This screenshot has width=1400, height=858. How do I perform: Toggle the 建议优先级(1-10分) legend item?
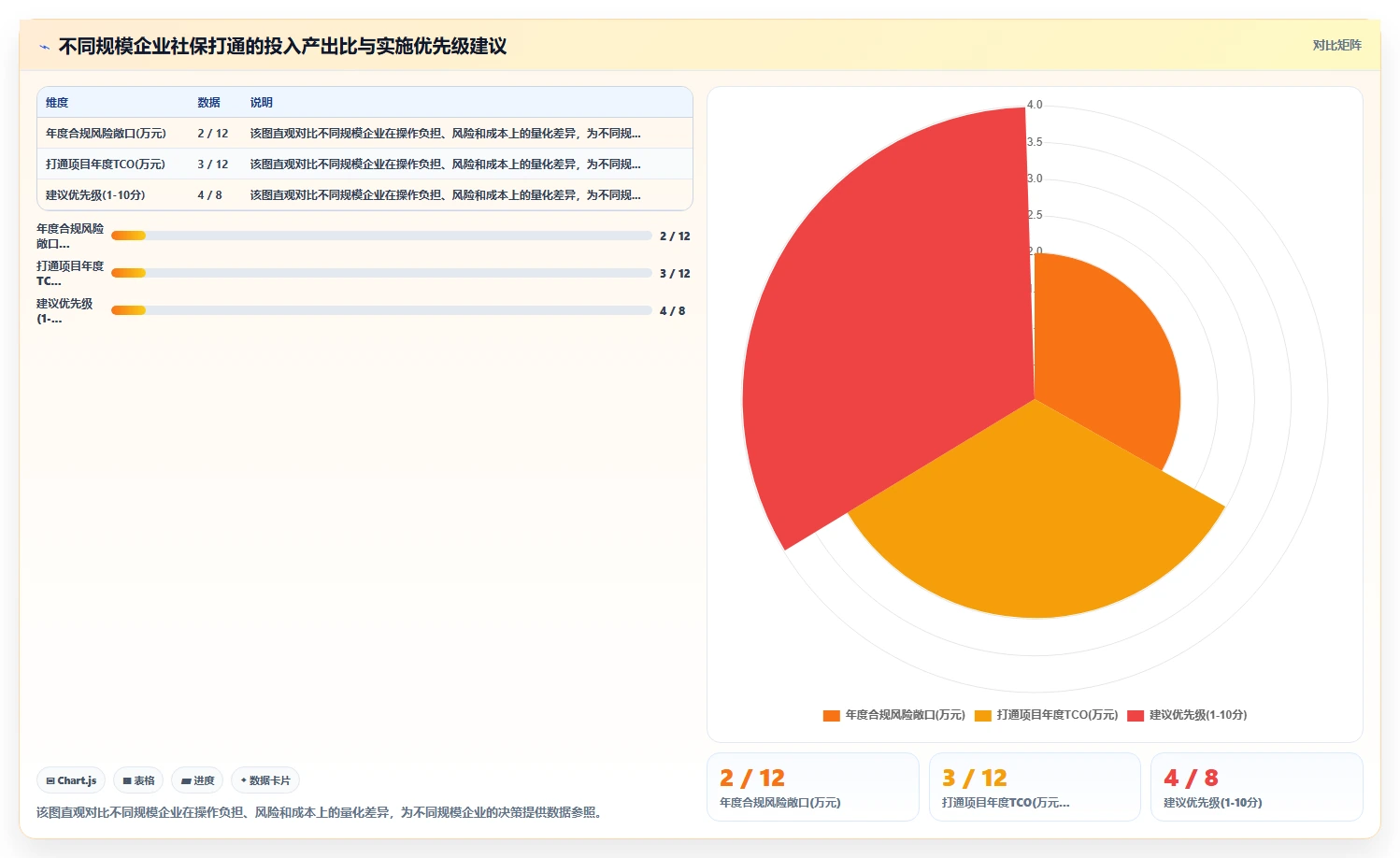(1187, 715)
